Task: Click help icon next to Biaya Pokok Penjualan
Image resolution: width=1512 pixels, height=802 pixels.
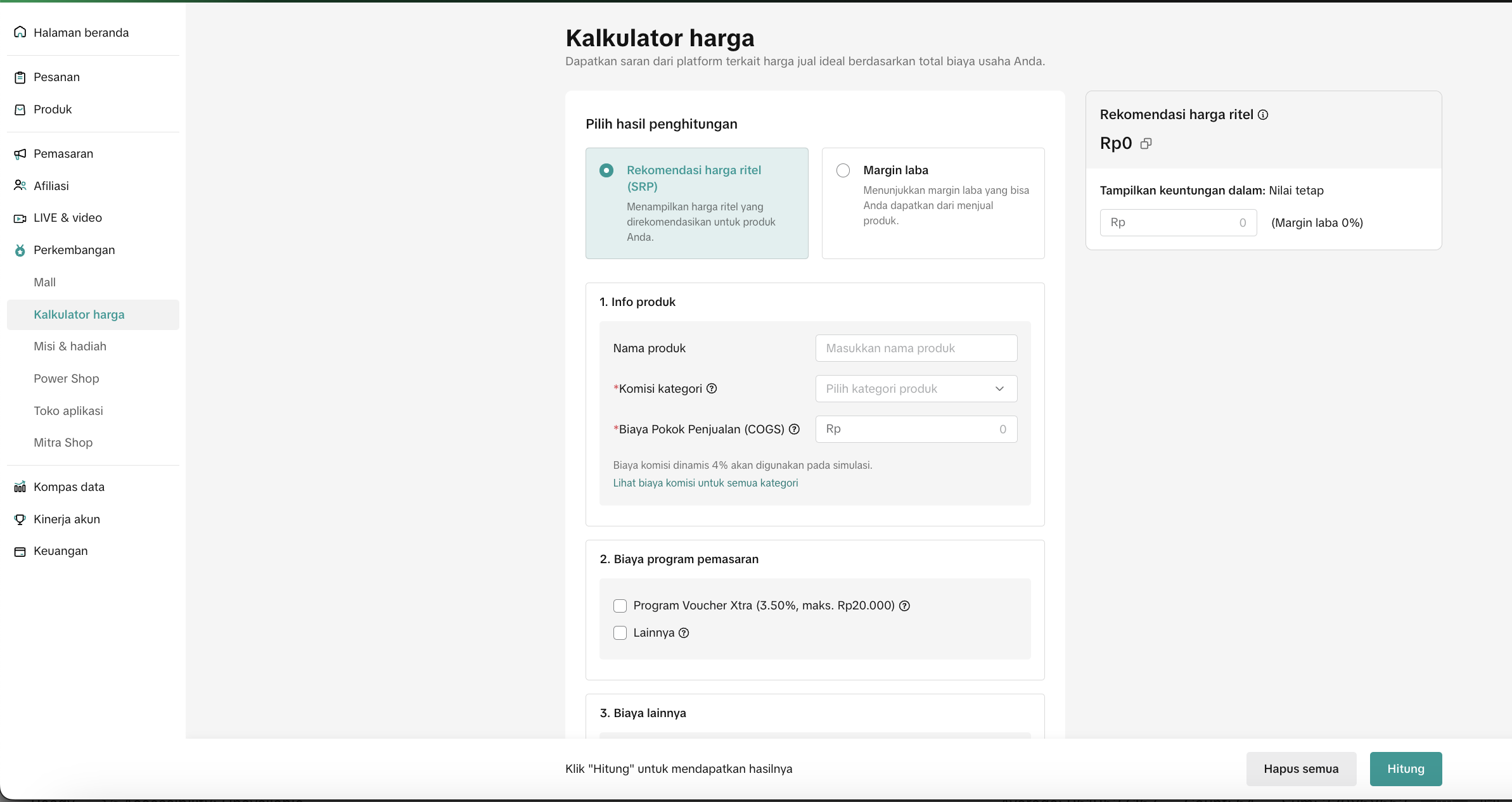Action: click(794, 429)
